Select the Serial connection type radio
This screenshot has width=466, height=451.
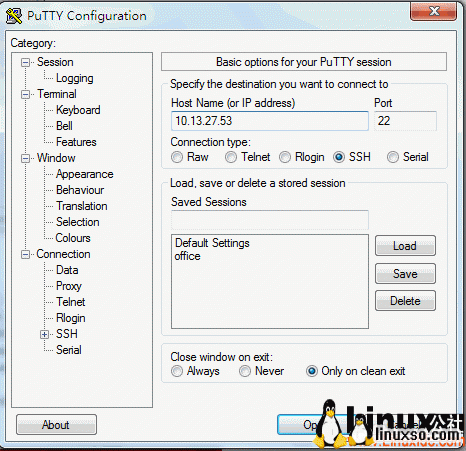point(393,157)
